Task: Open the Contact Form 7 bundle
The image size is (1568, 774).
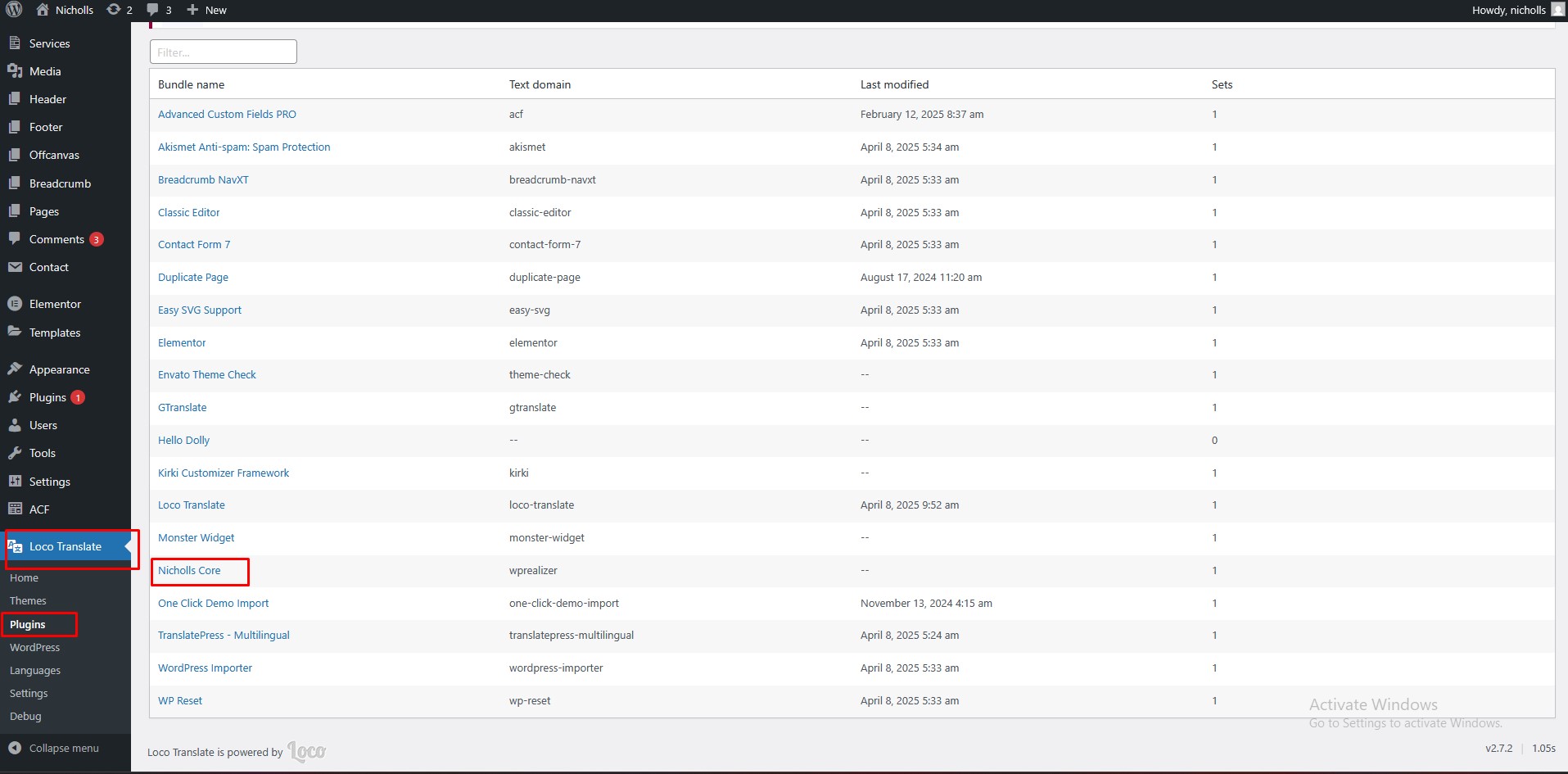Action: point(194,244)
